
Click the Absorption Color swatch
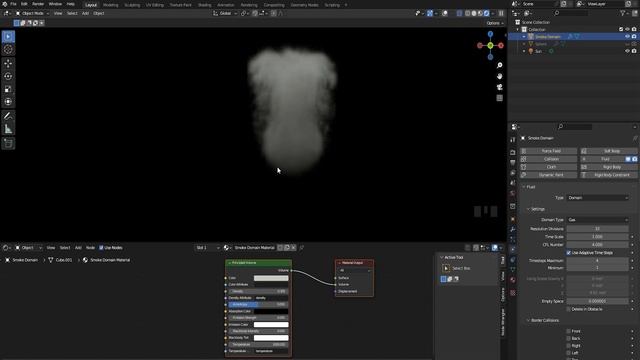tap(271, 311)
